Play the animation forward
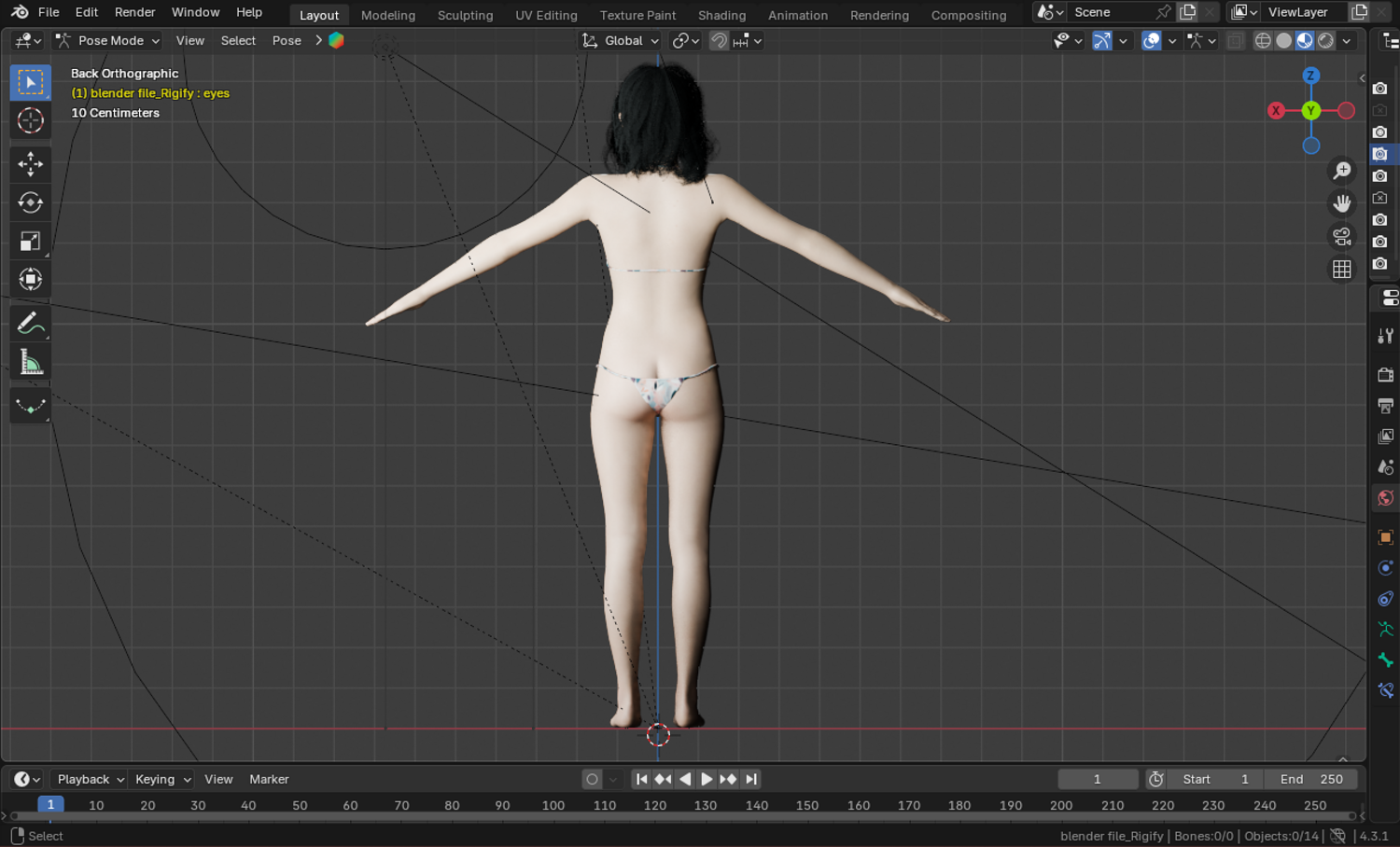Image resolution: width=1400 pixels, height=847 pixels. coord(707,779)
